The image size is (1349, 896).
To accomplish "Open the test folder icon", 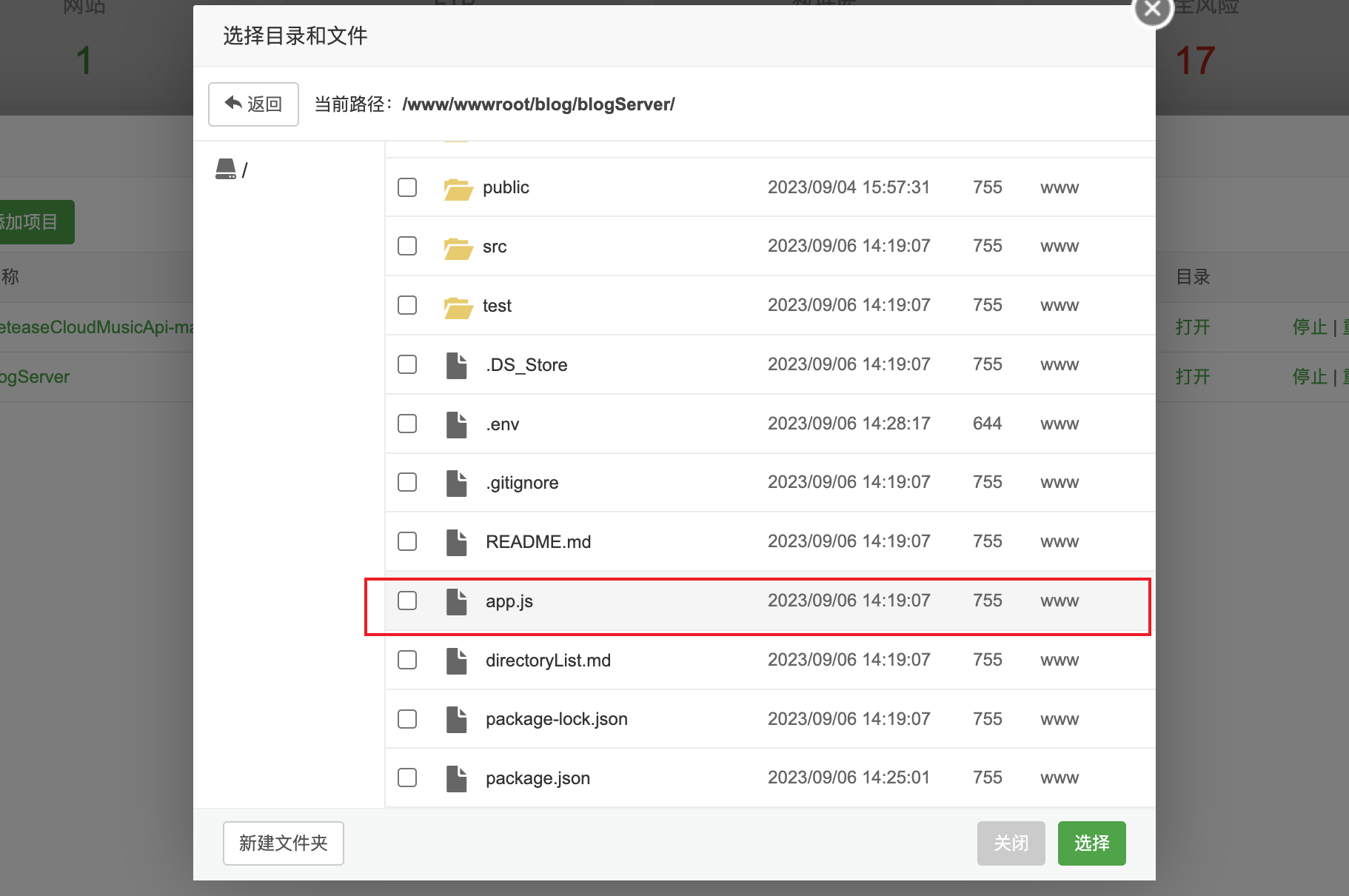I will tap(458, 307).
